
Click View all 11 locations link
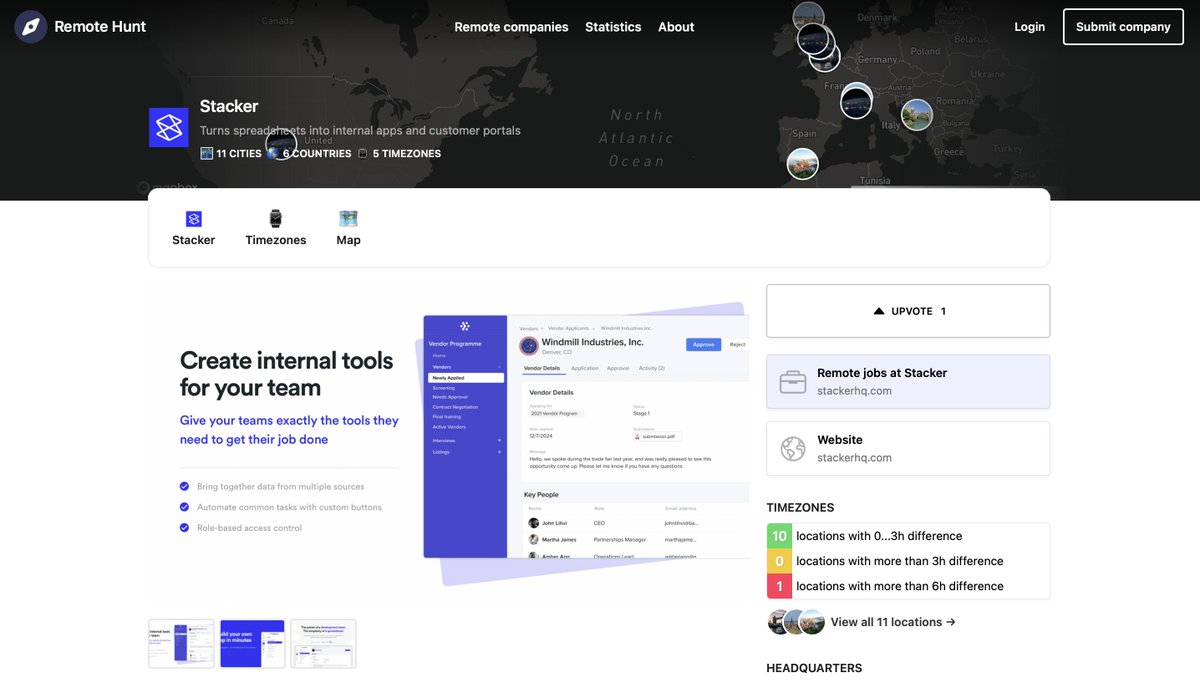(x=893, y=622)
